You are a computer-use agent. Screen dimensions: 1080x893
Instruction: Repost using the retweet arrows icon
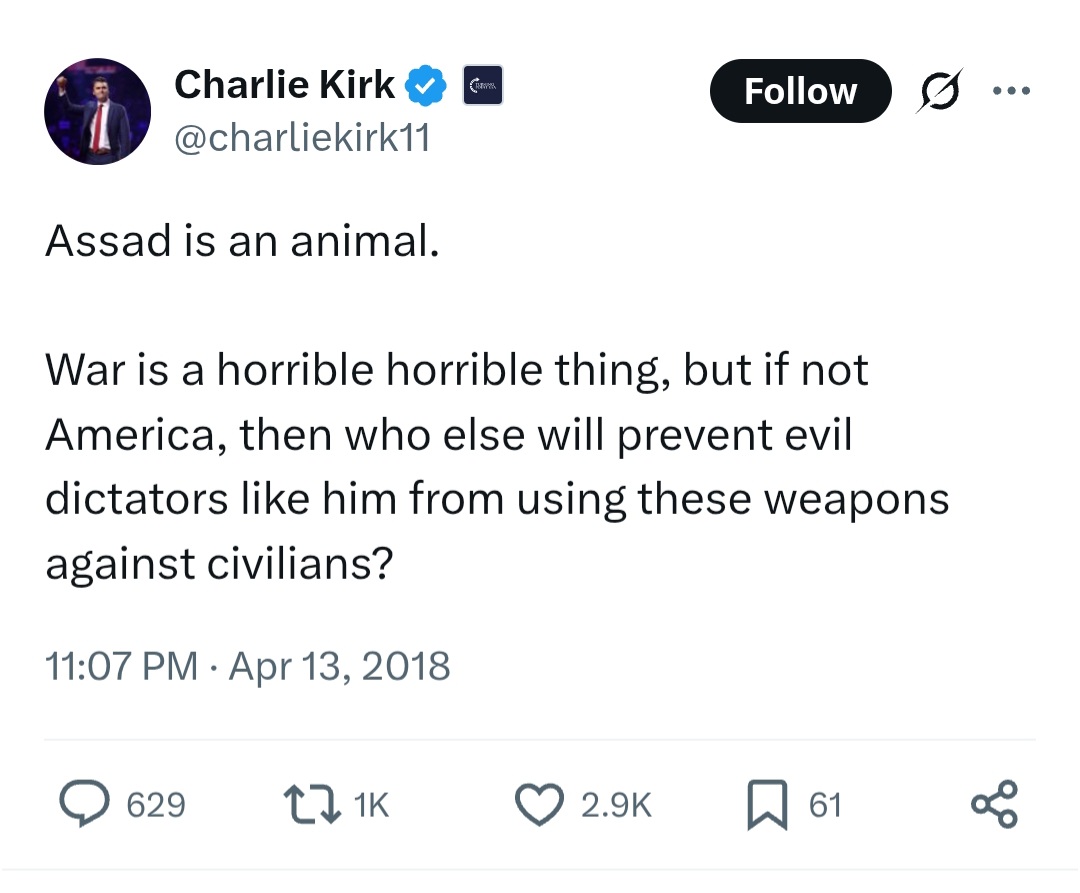click(312, 804)
